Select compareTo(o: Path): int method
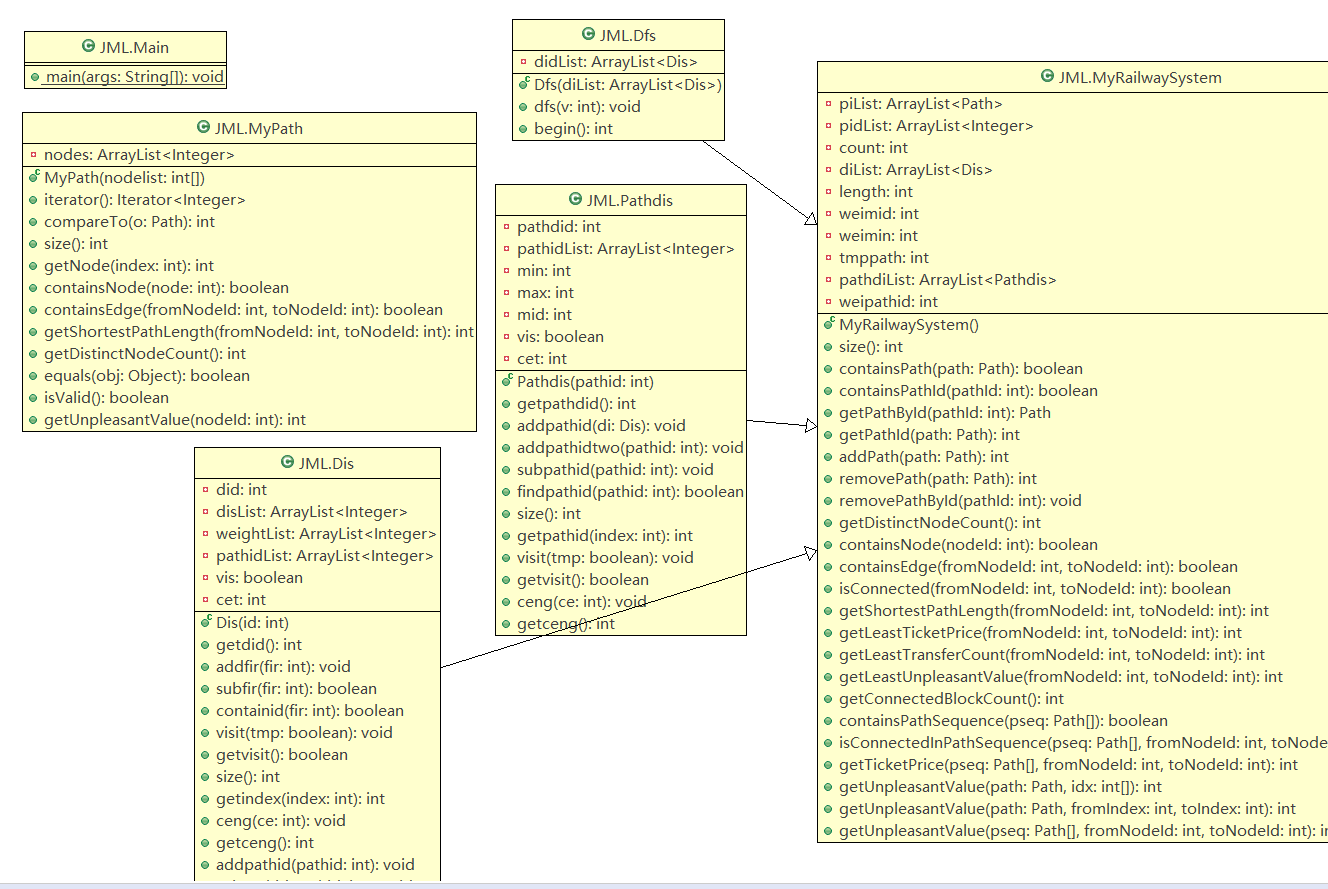The height and width of the screenshot is (889, 1328). tap(129, 221)
